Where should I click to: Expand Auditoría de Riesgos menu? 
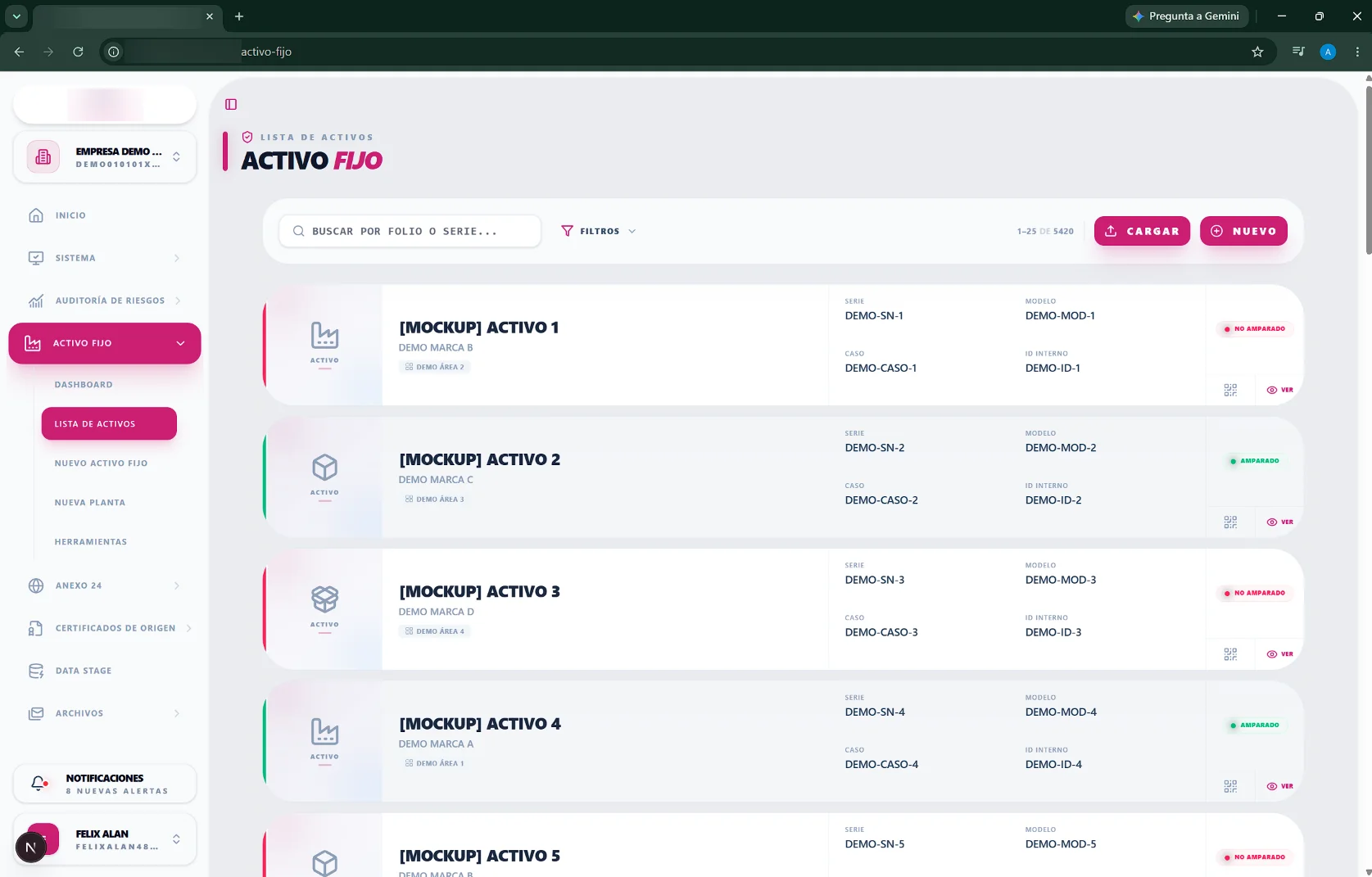click(x=105, y=301)
